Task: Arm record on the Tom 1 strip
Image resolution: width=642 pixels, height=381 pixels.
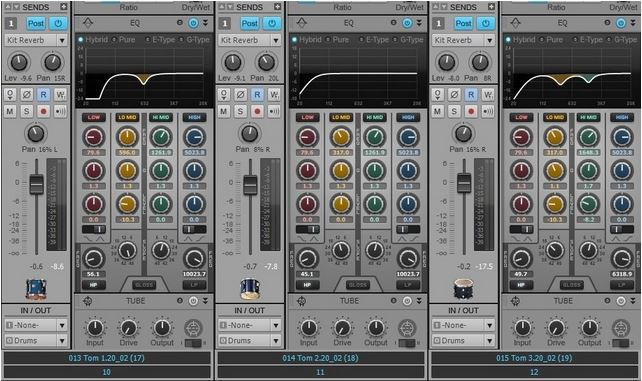Action: coord(43,111)
